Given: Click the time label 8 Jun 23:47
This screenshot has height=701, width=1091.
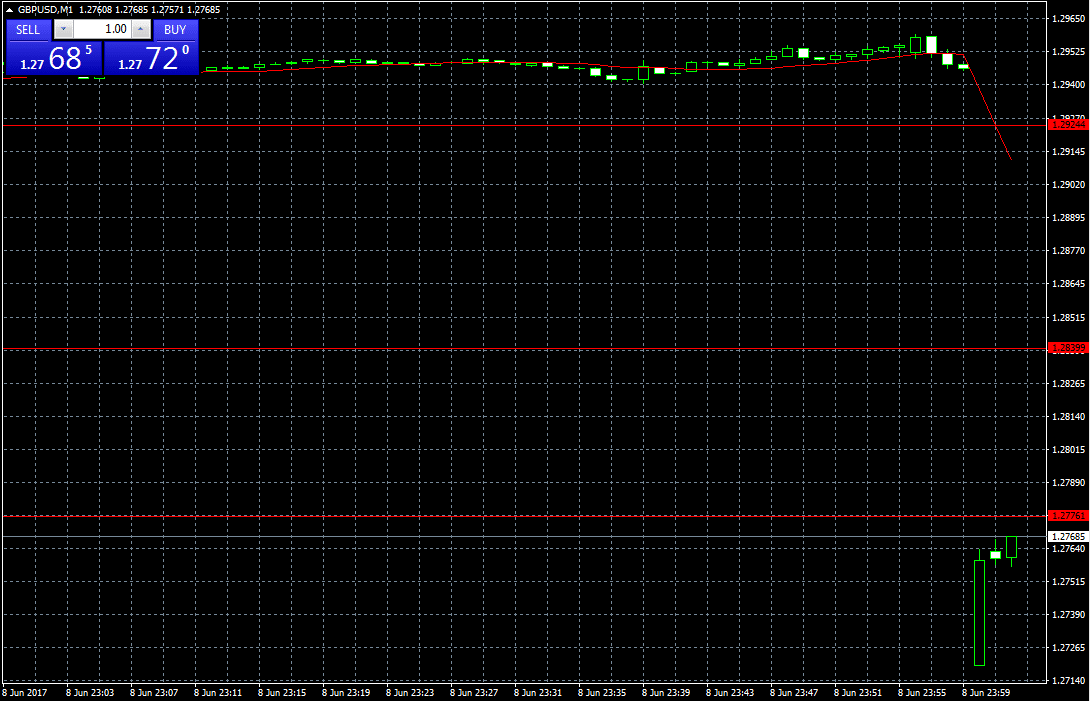Looking at the screenshot, I should click(794, 693).
